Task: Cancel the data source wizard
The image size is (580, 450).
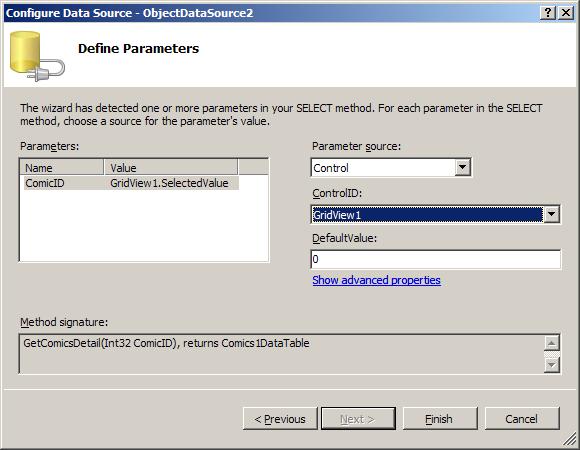Action: 522,419
